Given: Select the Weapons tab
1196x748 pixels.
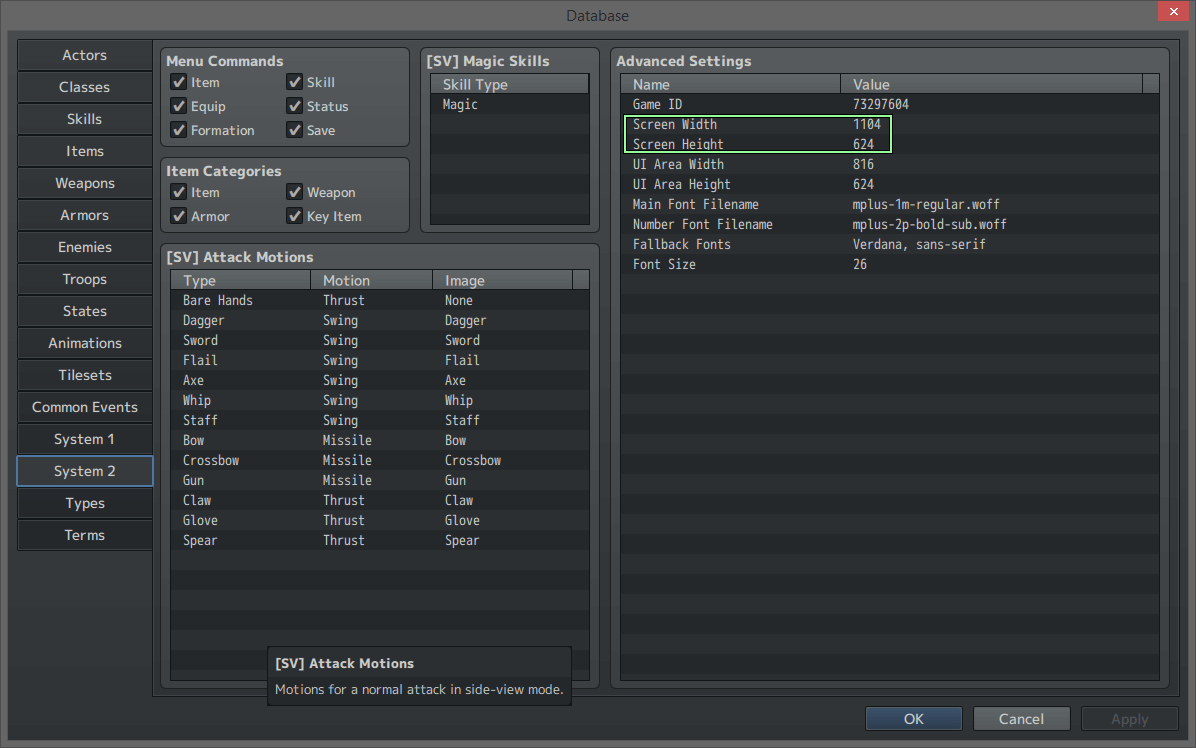Looking at the screenshot, I should [85, 183].
